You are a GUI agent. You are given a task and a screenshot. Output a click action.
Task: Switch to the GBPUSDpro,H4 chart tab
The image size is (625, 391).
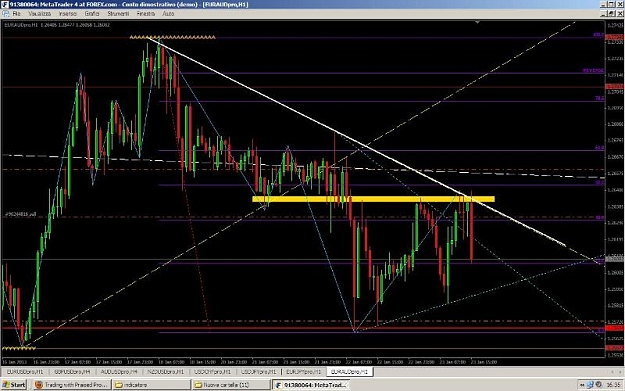click(x=72, y=371)
